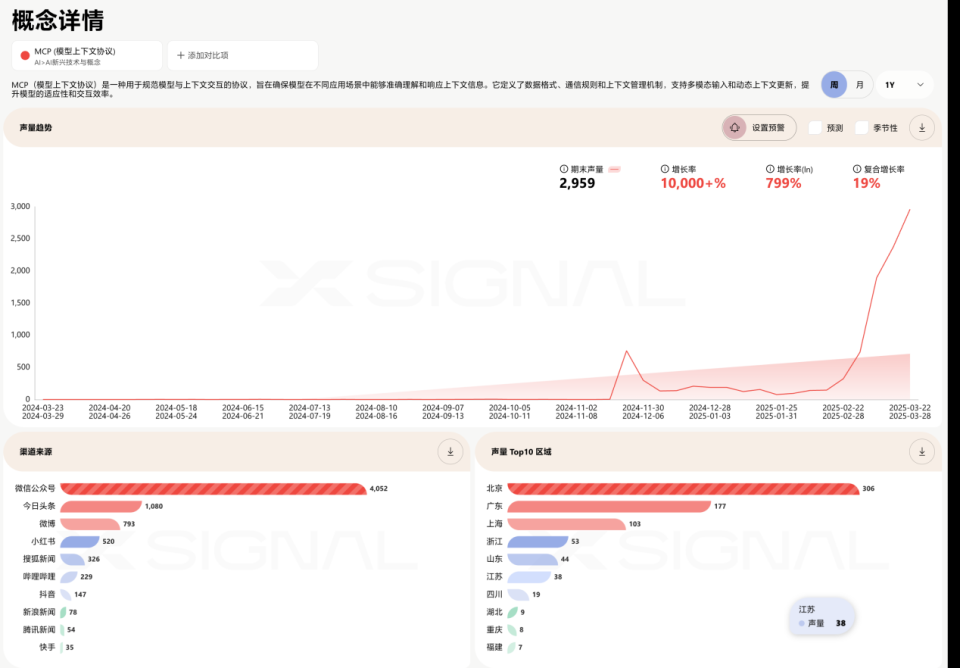
Task: Click the 腾讯新闻 label
Action: [39, 629]
